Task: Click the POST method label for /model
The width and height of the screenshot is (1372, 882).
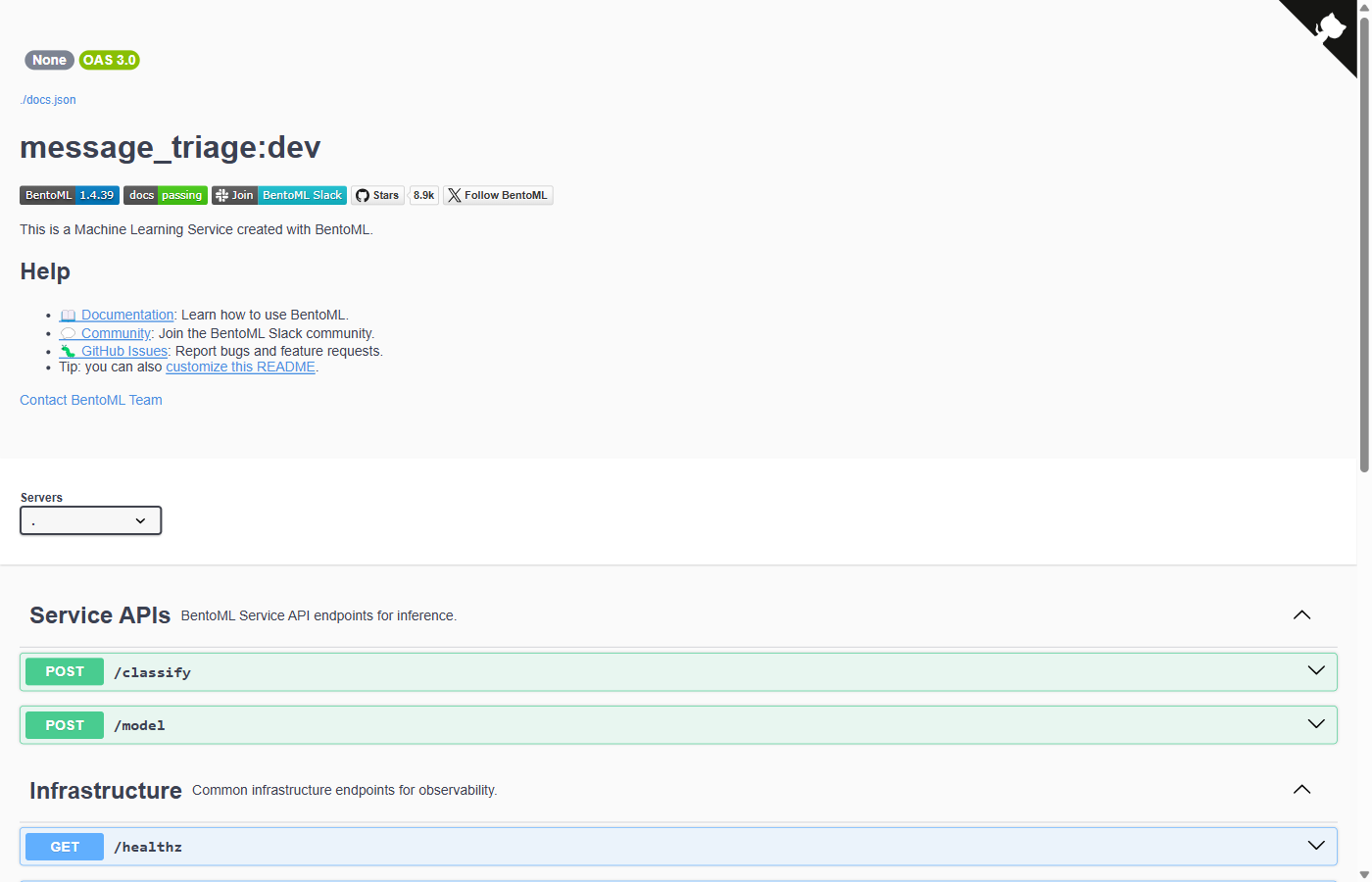Action: [x=65, y=725]
